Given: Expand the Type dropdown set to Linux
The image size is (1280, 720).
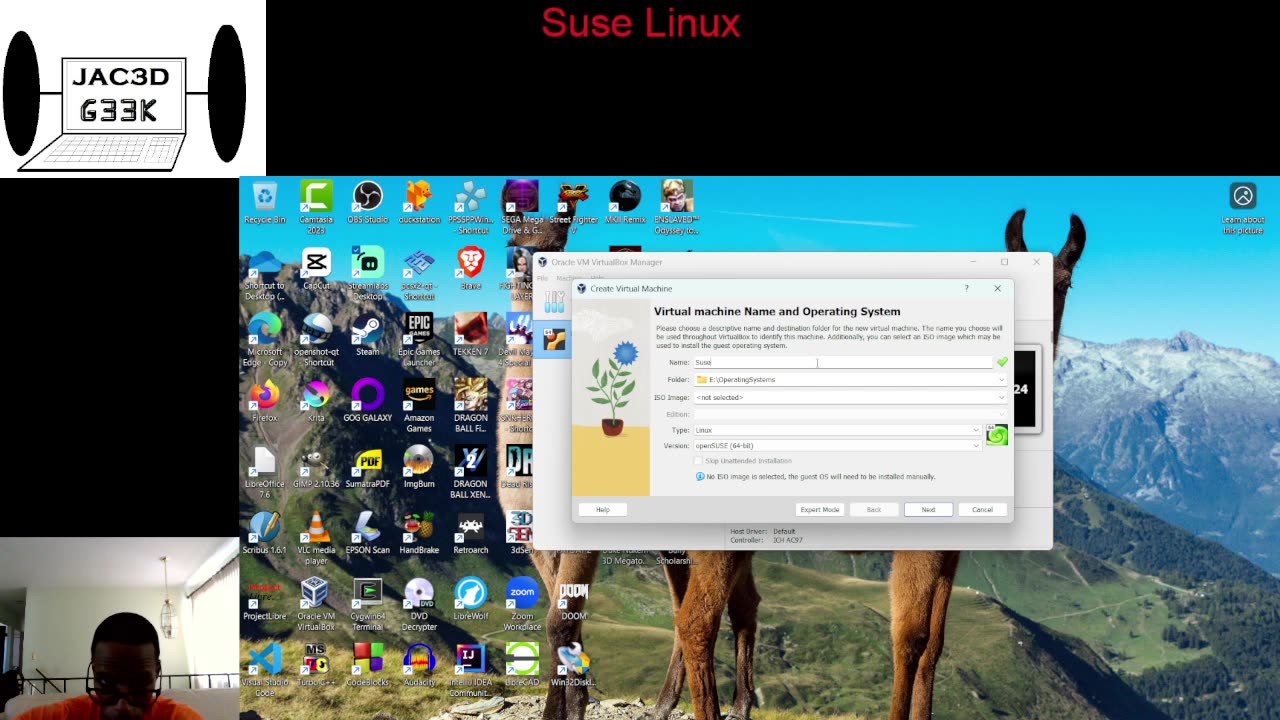Looking at the screenshot, I should pos(838,430).
